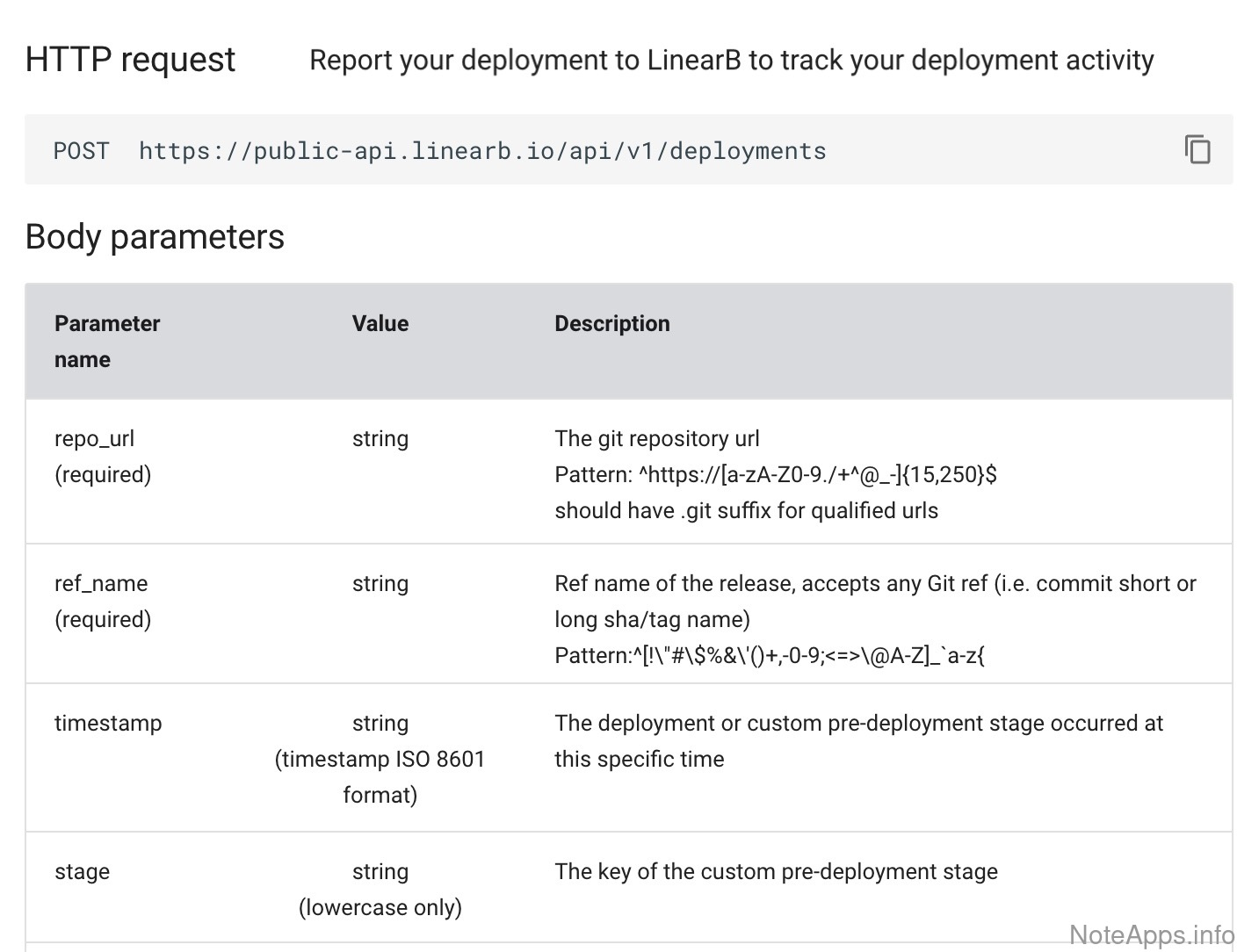1237x952 pixels.
Task: Select the stage parameter name
Action: click(82, 871)
